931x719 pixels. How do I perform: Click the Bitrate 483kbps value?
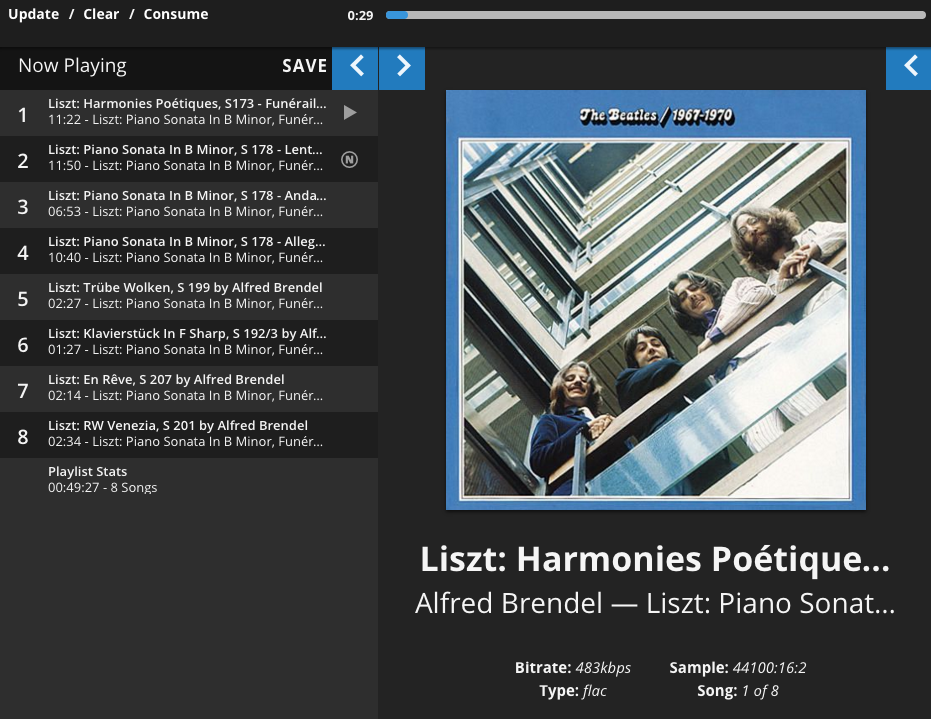click(x=603, y=668)
